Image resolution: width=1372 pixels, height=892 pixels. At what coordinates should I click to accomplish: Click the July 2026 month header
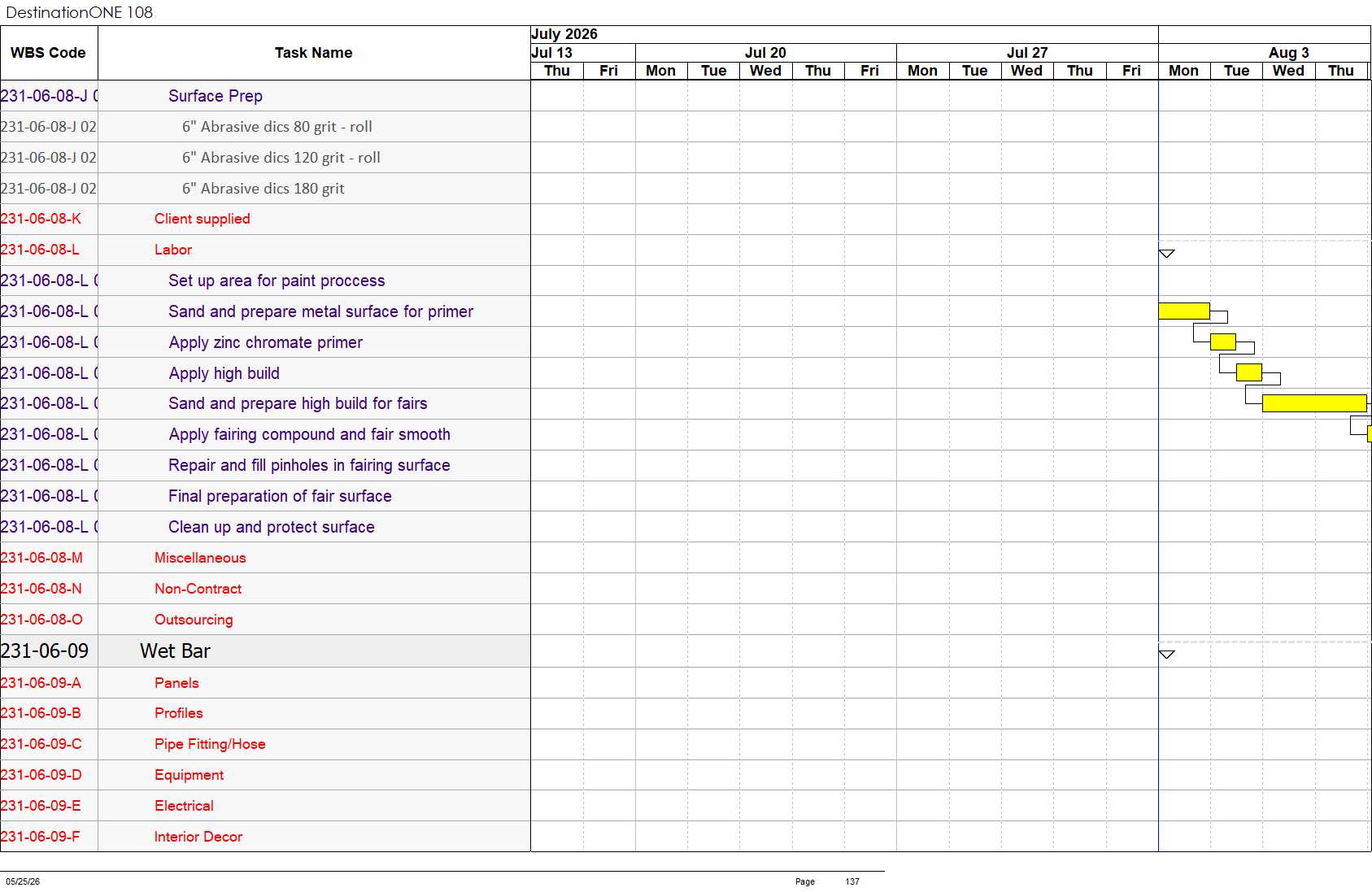click(564, 34)
